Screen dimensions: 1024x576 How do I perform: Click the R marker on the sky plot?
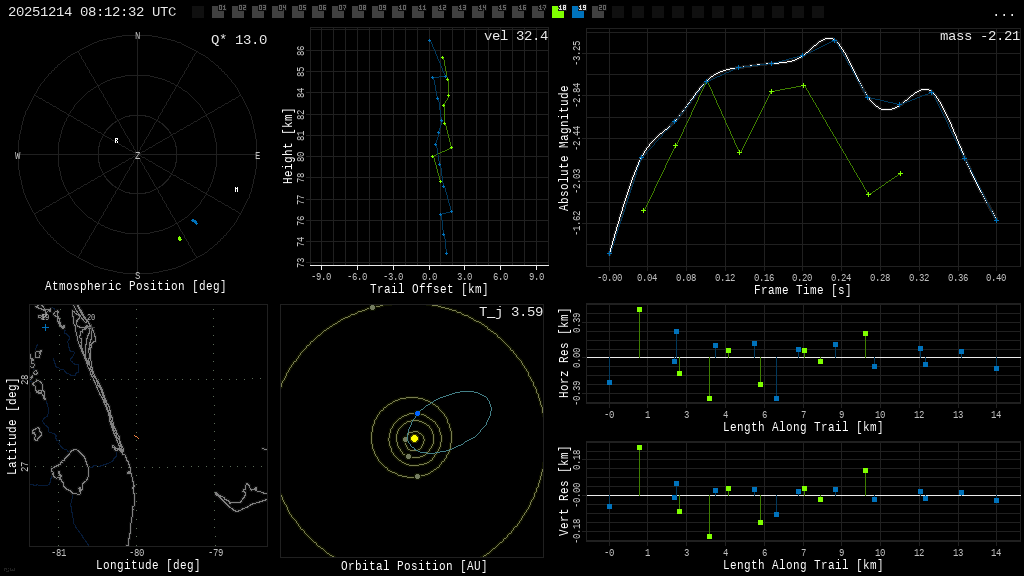[x=116, y=141]
